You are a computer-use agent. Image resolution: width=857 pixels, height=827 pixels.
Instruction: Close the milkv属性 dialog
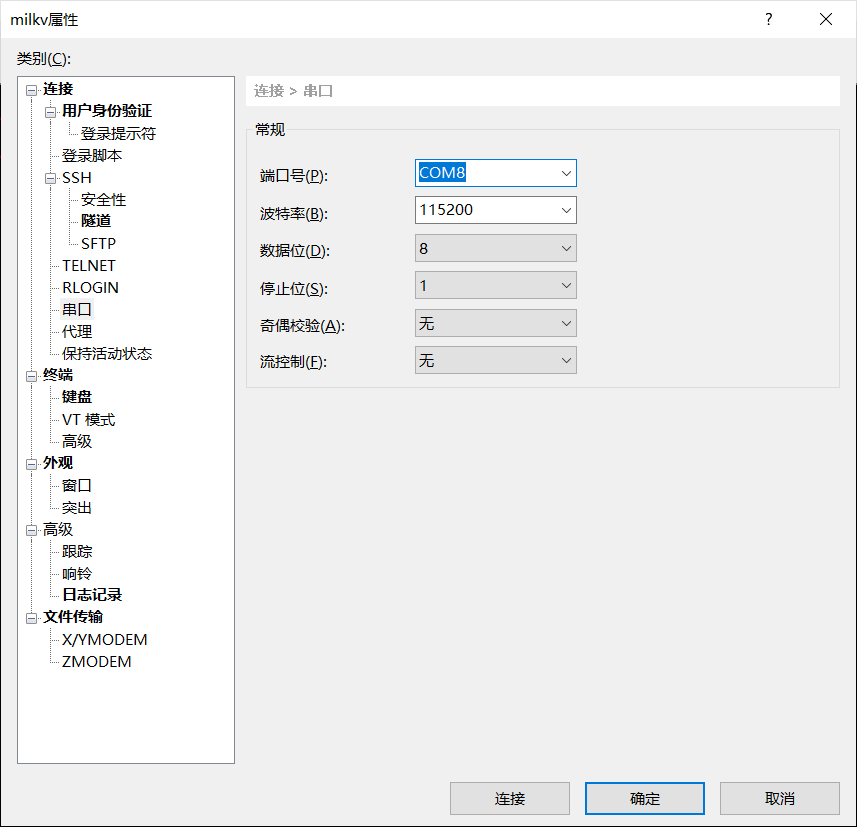pyautogui.click(x=826, y=20)
